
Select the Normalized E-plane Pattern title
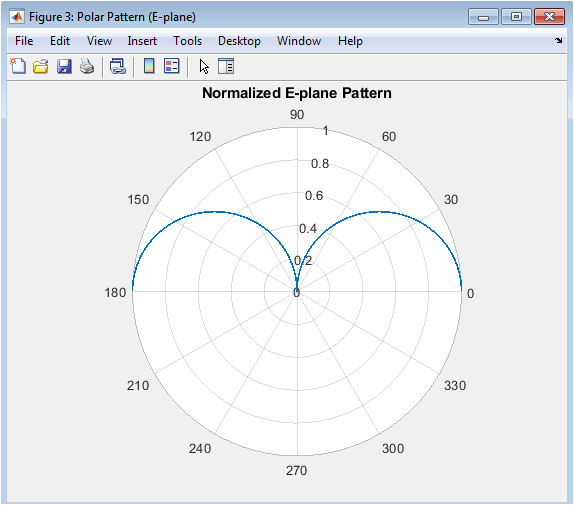pyautogui.click(x=297, y=93)
